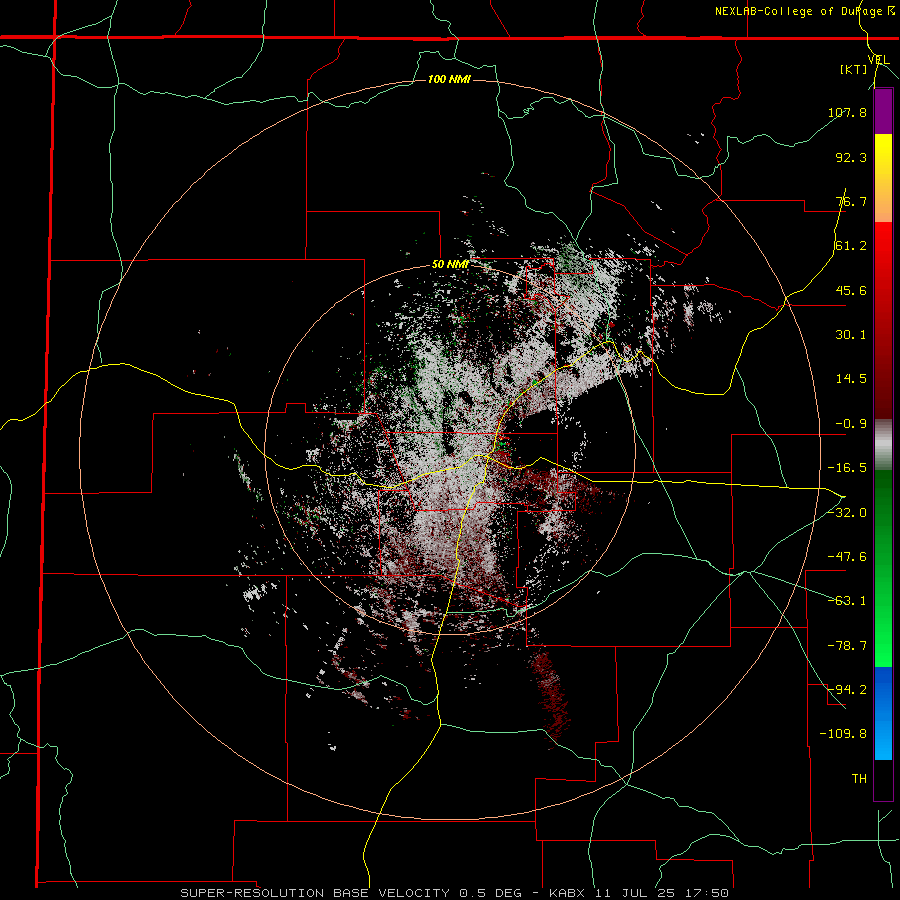Click the 92.3 velocity legend value
The image size is (900, 900).
pyautogui.click(x=851, y=157)
